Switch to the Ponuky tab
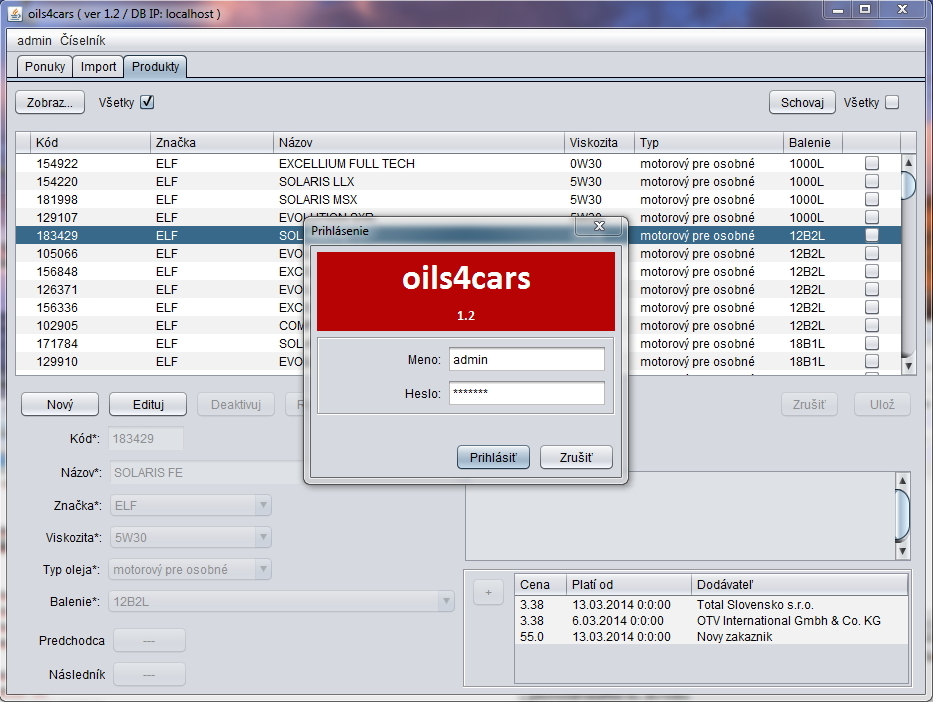The width and height of the screenshot is (933, 702). tap(45, 67)
